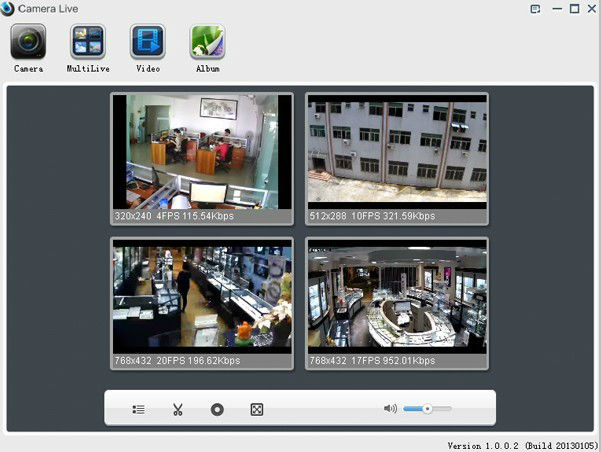Close the Camera Live window
Viewport: 601px width, 452px height.
tap(592, 8)
